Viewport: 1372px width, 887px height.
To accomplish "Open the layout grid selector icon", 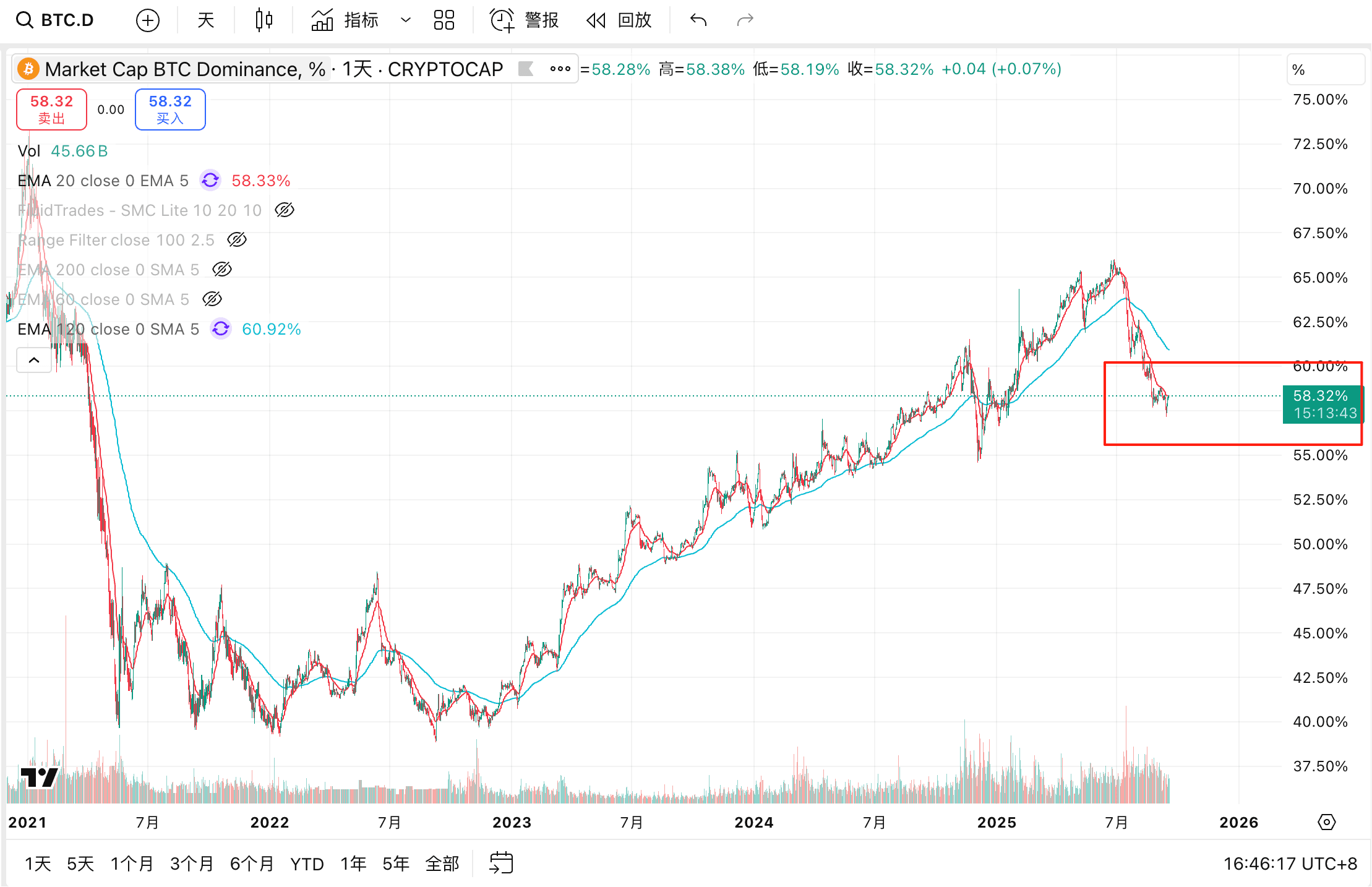I will [444, 20].
